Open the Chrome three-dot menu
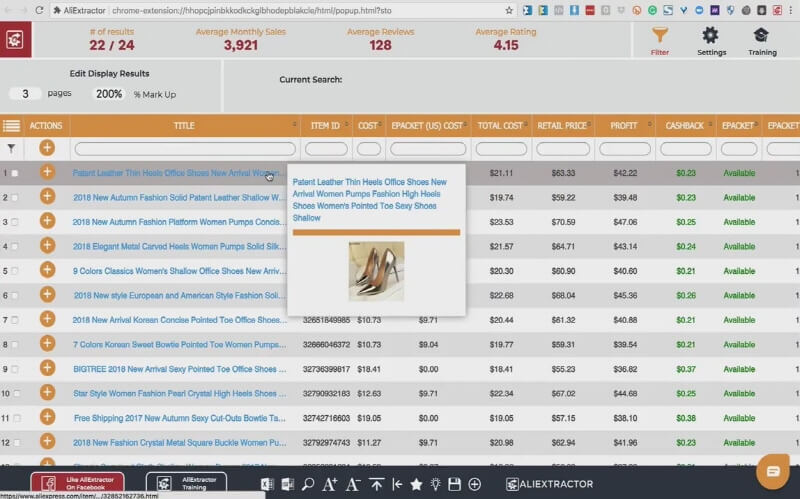This screenshot has width=800, height=499. tap(791, 10)
